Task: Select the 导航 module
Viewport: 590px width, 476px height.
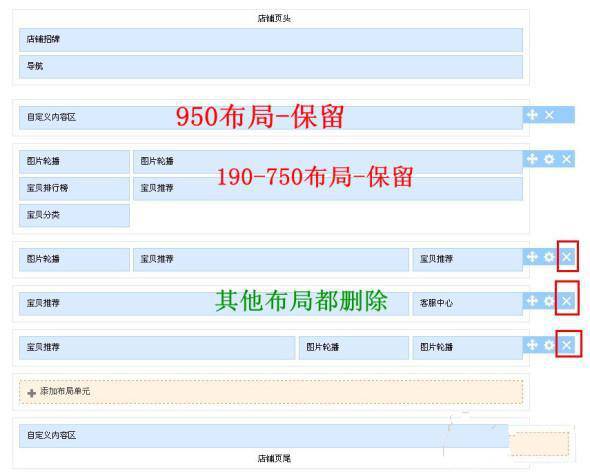Action: [271, 67]
